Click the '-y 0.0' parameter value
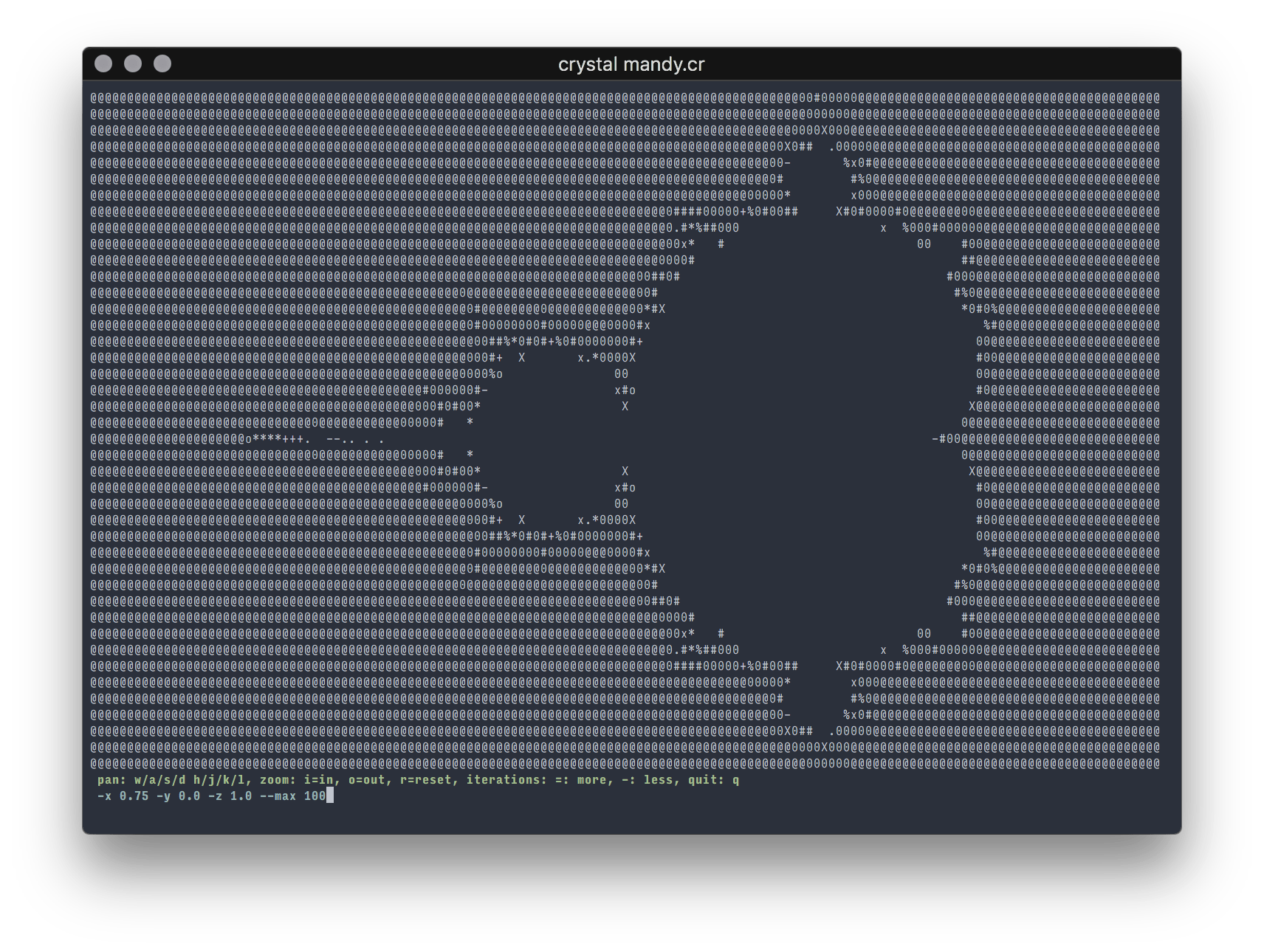The image size is (1264, 952). (178, 796)
